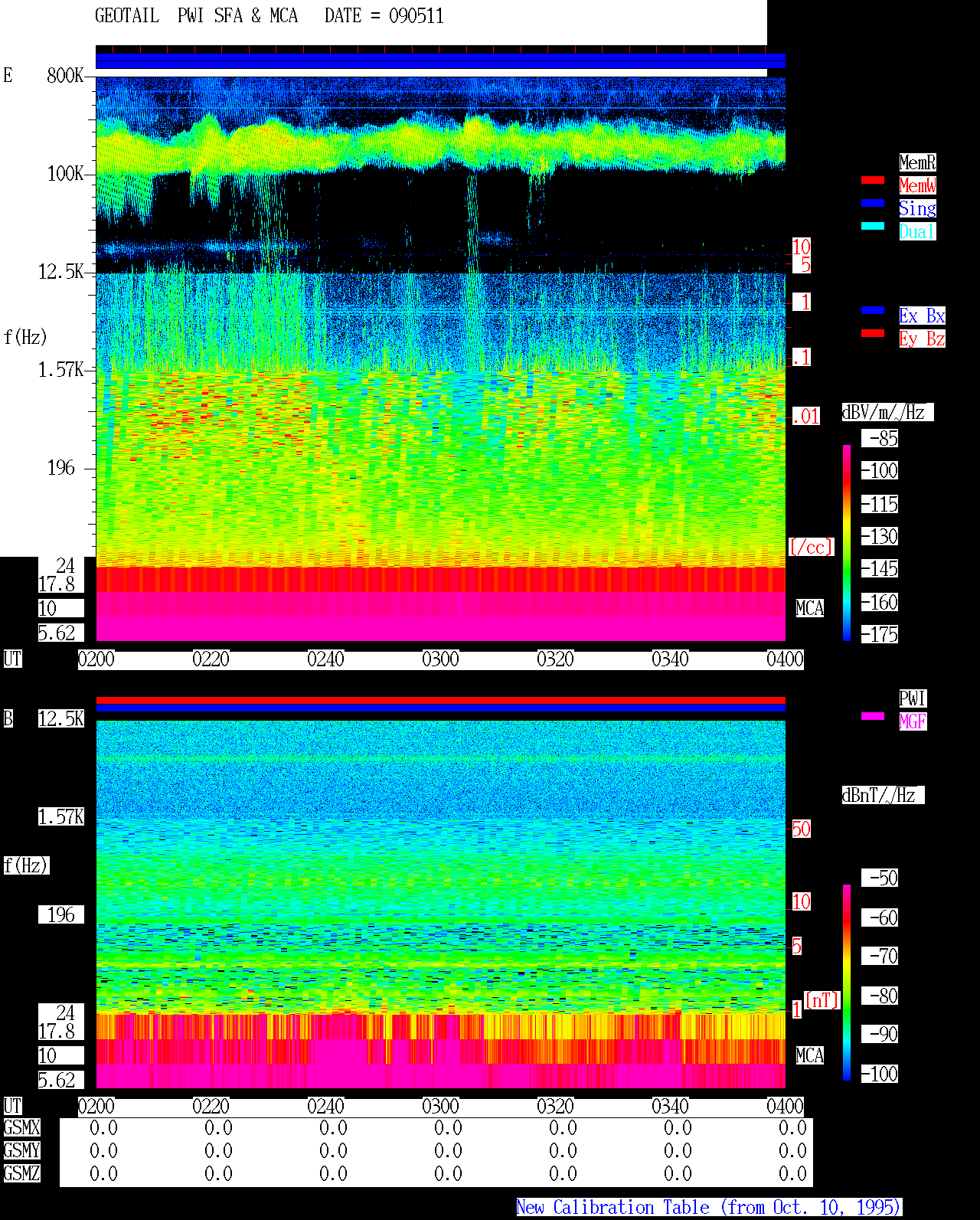This screenshot has height=1220, width=980.
Task: Click the dBV/m/√Hz unit label
Action: (x=887, y=412)
